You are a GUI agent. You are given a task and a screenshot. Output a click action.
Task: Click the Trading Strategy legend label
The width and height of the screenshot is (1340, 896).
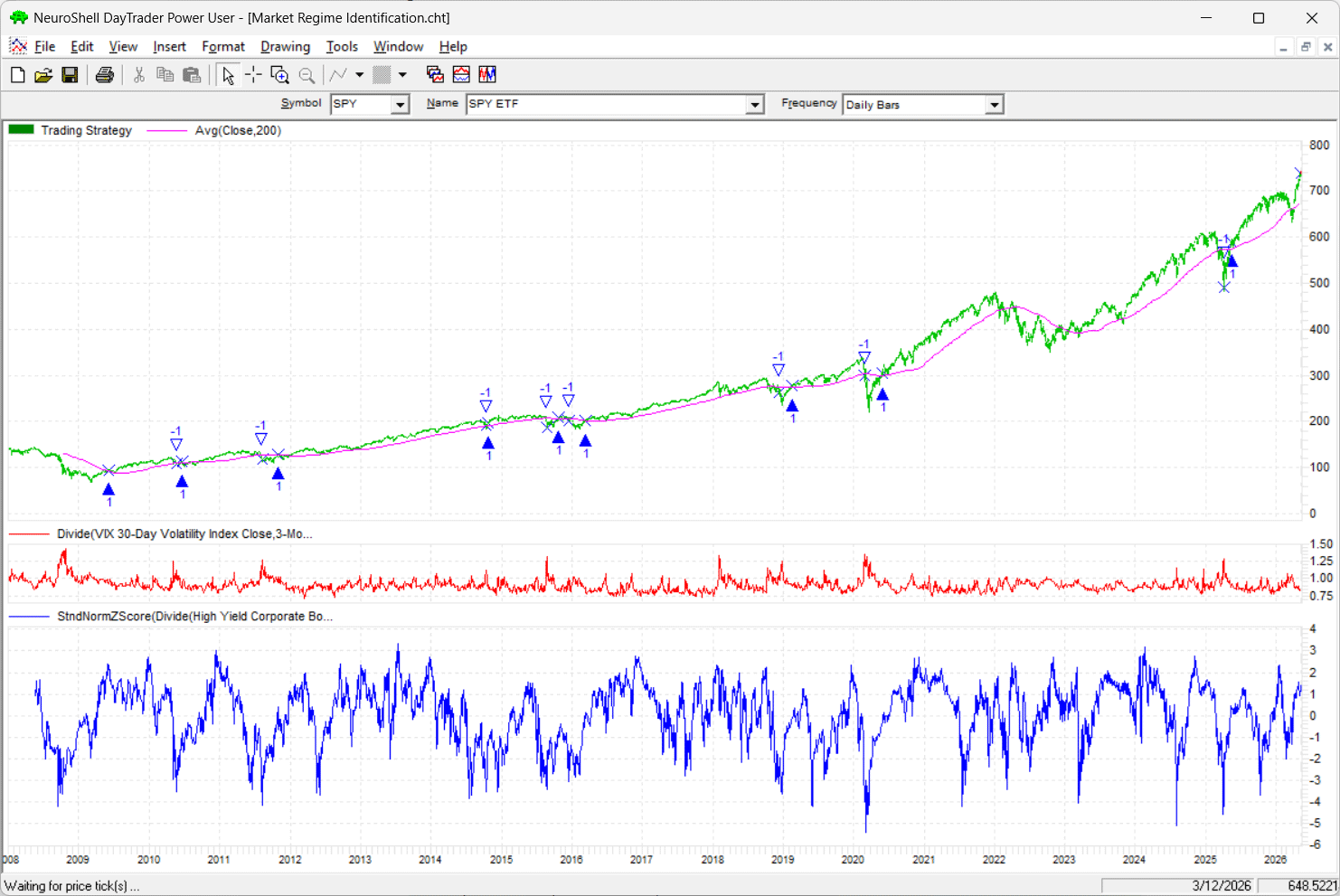(x=86, y=130)
